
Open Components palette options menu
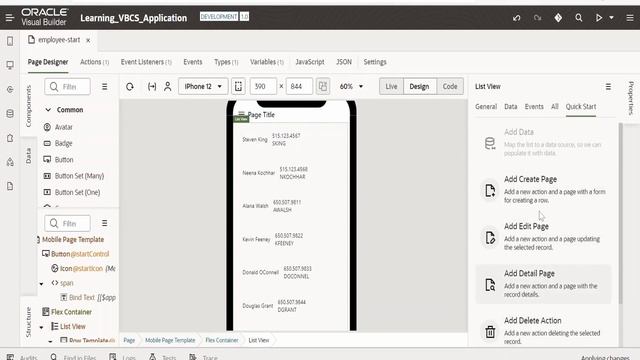point(104,87)
